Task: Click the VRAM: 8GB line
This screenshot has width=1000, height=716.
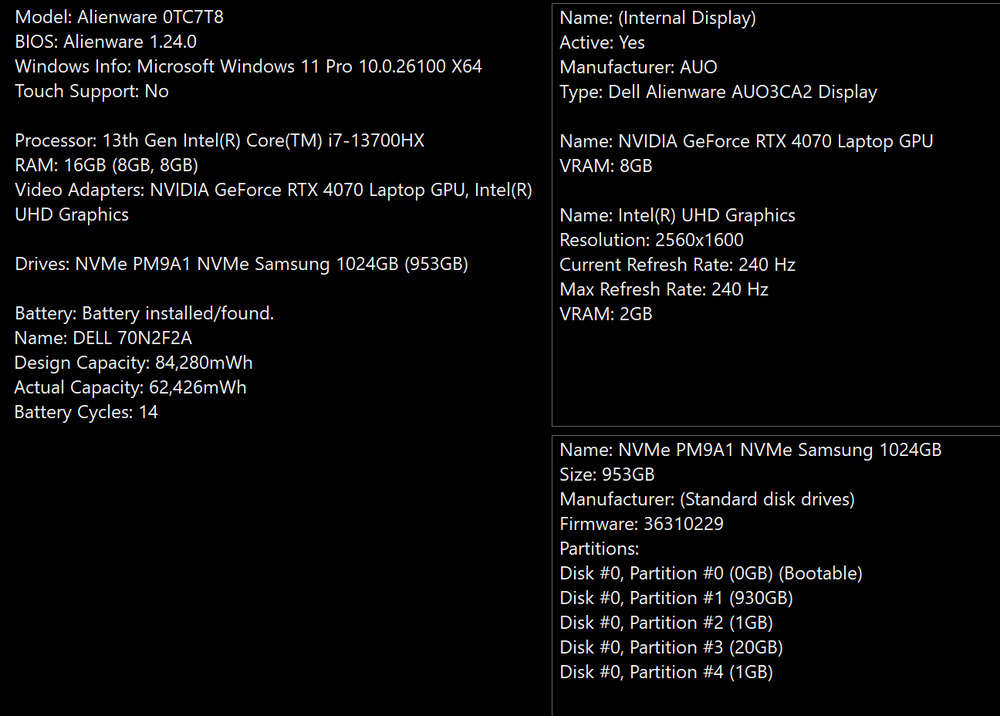Action: coord(606,166)
